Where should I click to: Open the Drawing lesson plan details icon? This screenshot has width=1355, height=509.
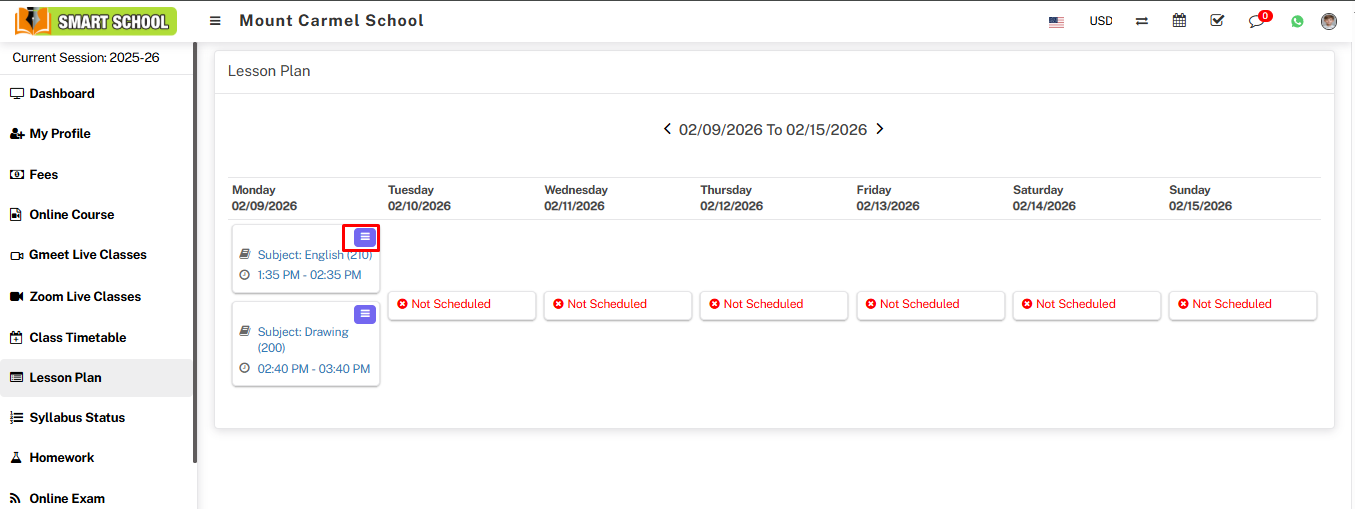coord(365,314)
